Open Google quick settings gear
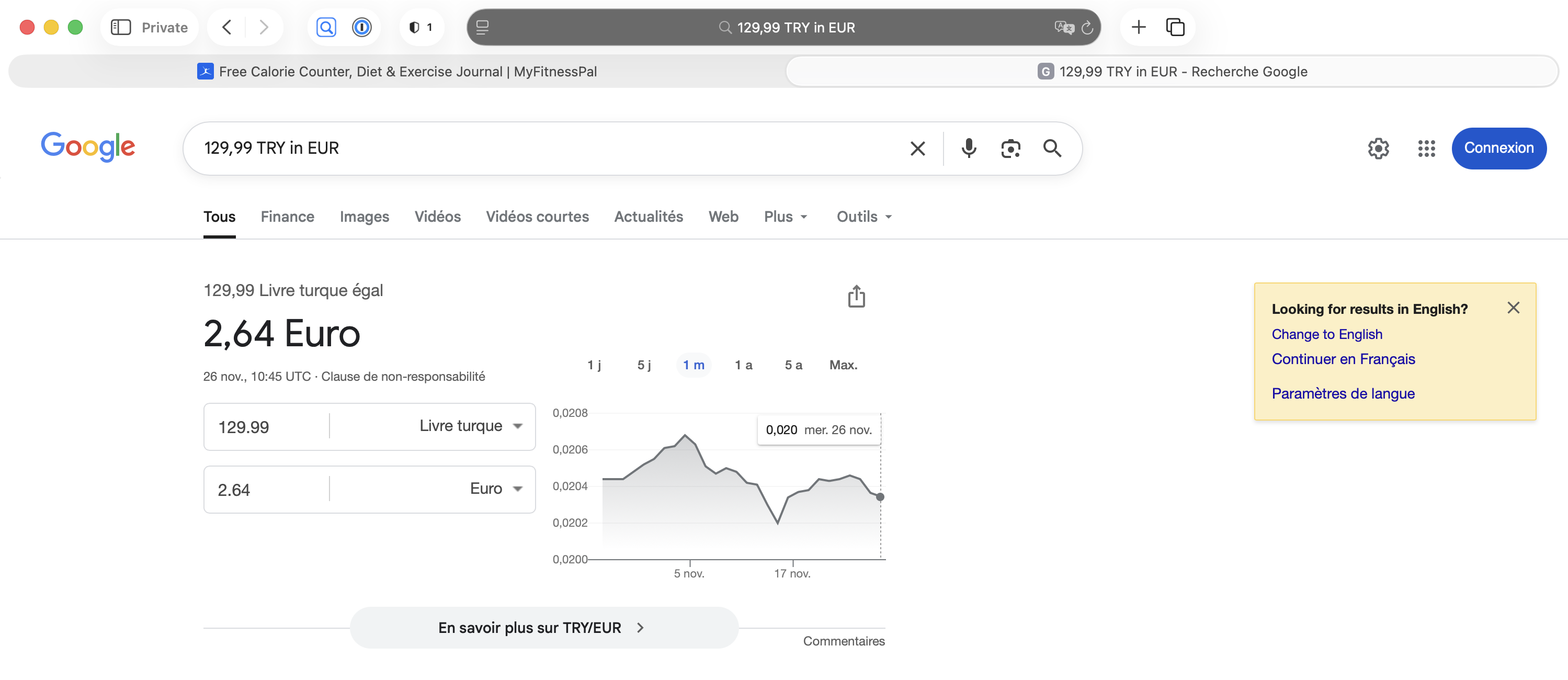Screen dimensions: 1568x680 tap(1378, 148)
